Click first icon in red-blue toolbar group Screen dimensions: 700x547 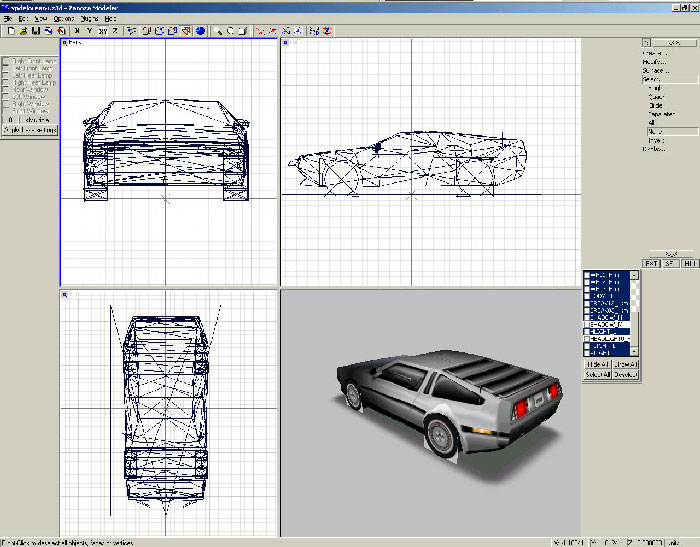pyautogui.click(x=260, y=31)
